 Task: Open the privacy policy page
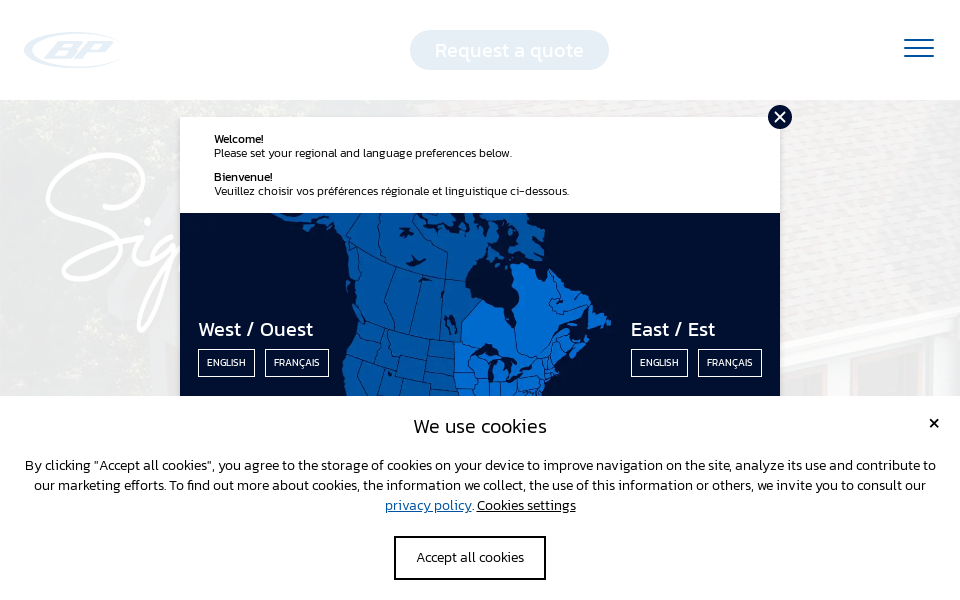pyautogui.click(x=427, y=505)
